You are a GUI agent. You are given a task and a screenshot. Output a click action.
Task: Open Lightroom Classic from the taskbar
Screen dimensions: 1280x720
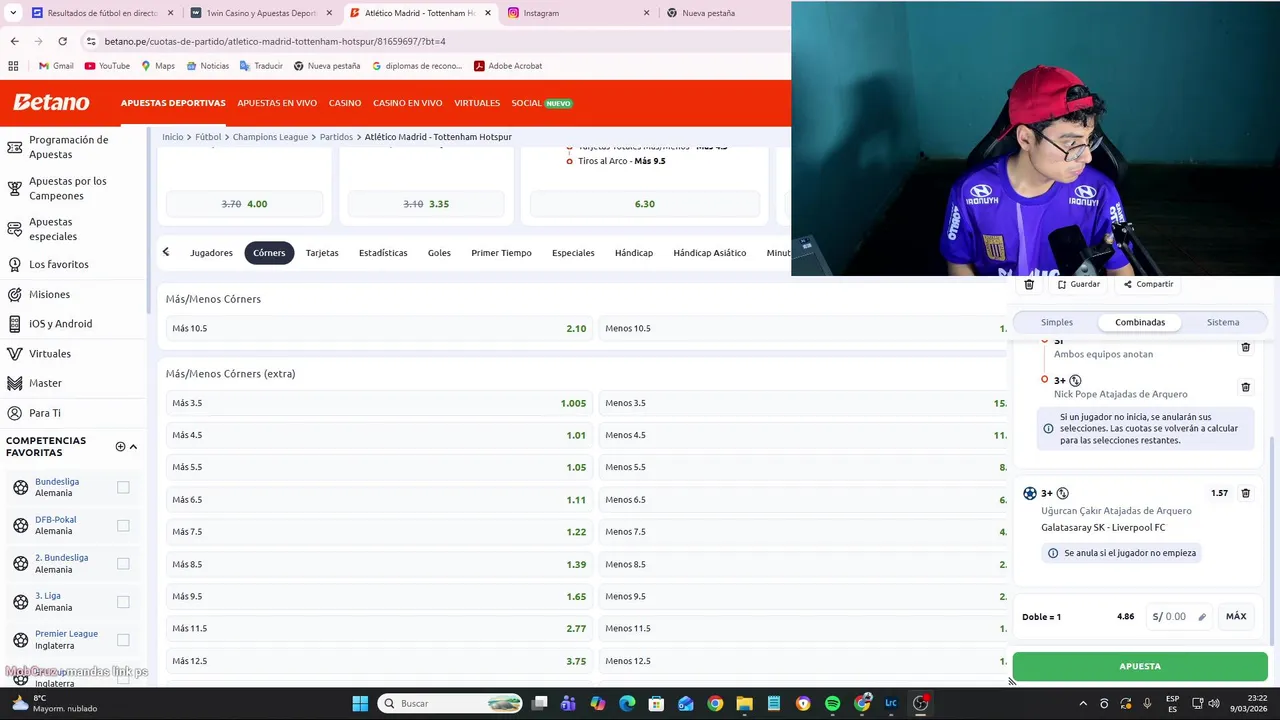coord(891,703)
